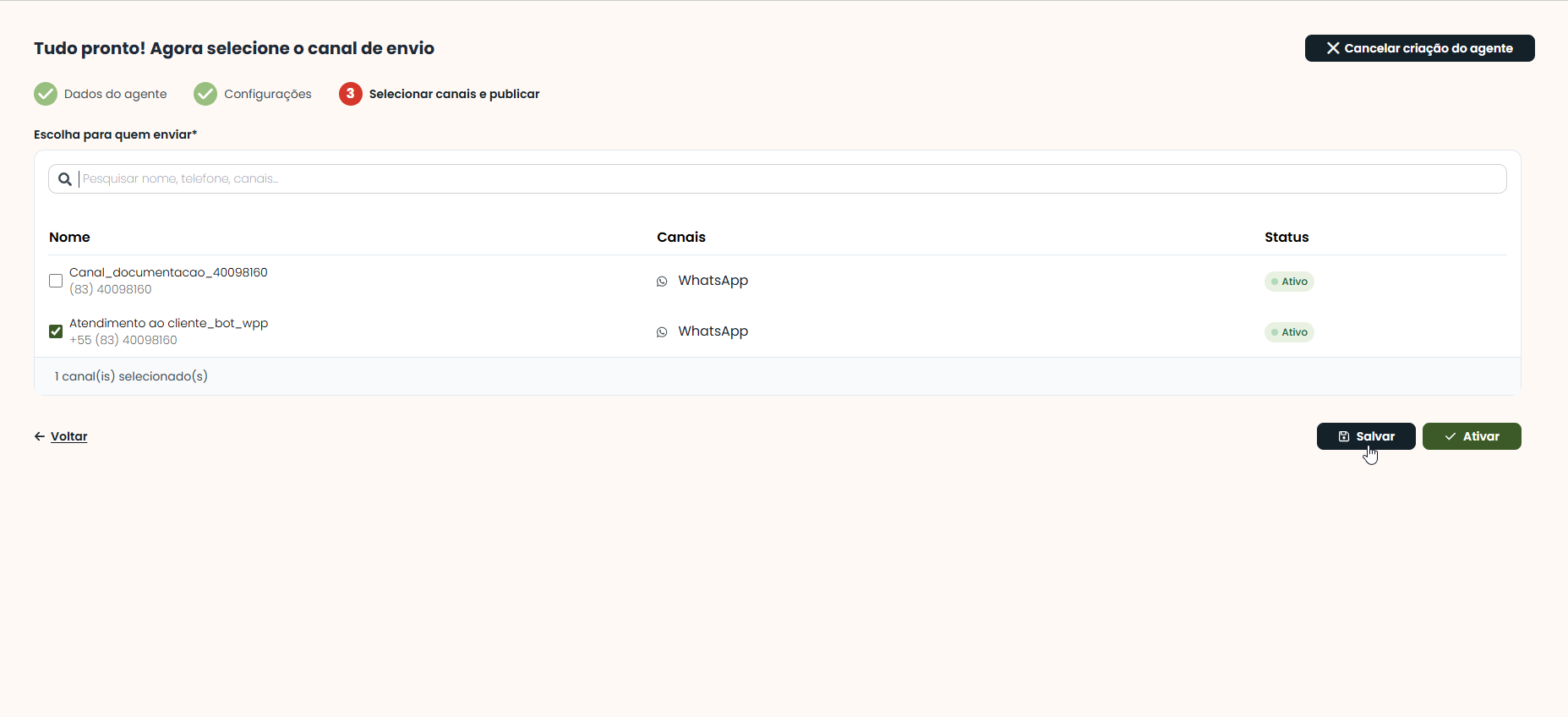The height and width of the screenshot is (717, 1568).
Task: Uncheck the Atendimento ao cliente_bot_wpp checkbox
Action: point(56,331)
